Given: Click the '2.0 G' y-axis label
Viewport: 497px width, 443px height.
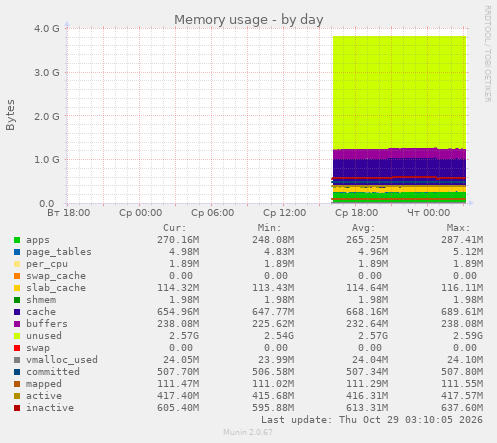Looking at the screenshot, I should [x=47, y=116].
